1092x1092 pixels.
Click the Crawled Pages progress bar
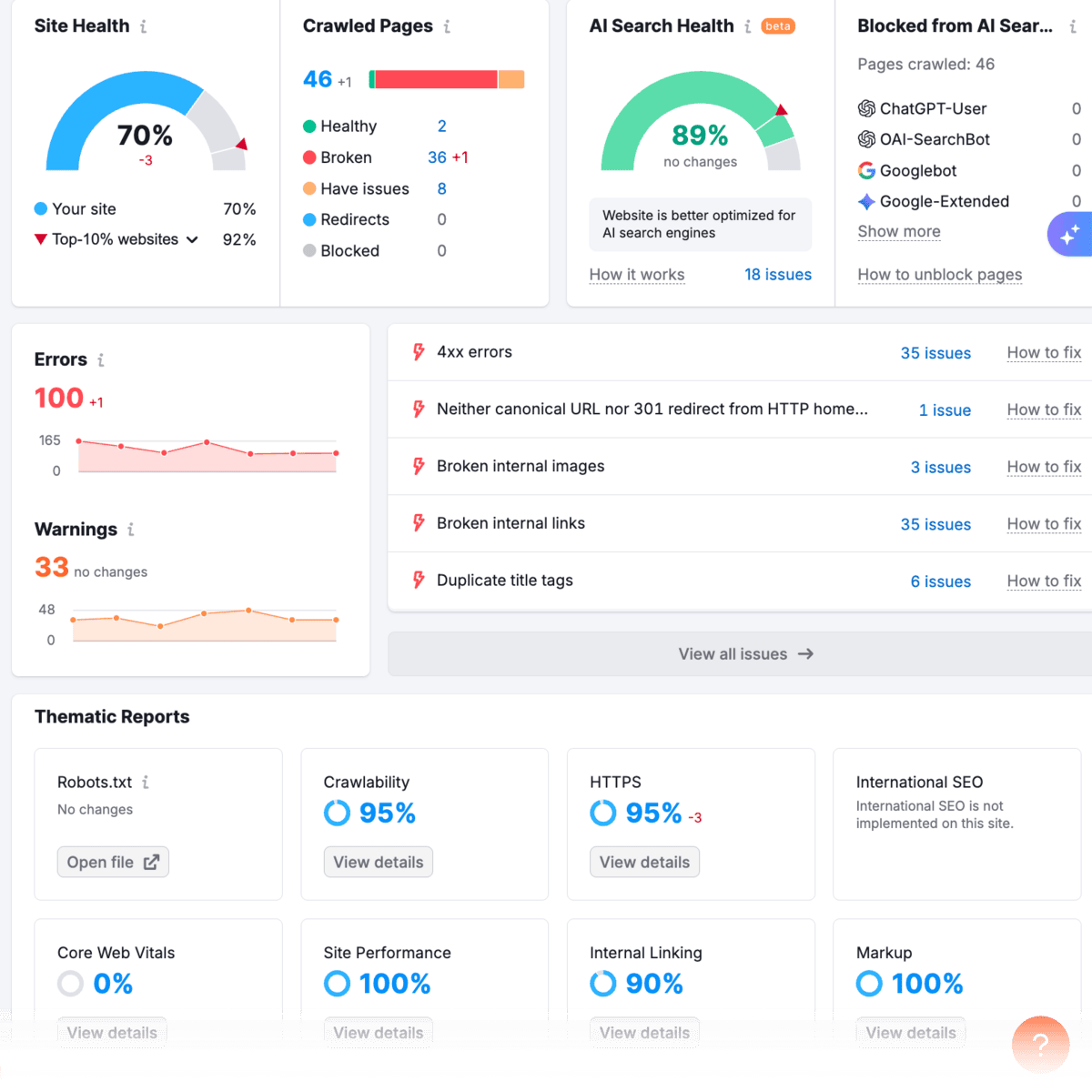click(x=445, y=79)
